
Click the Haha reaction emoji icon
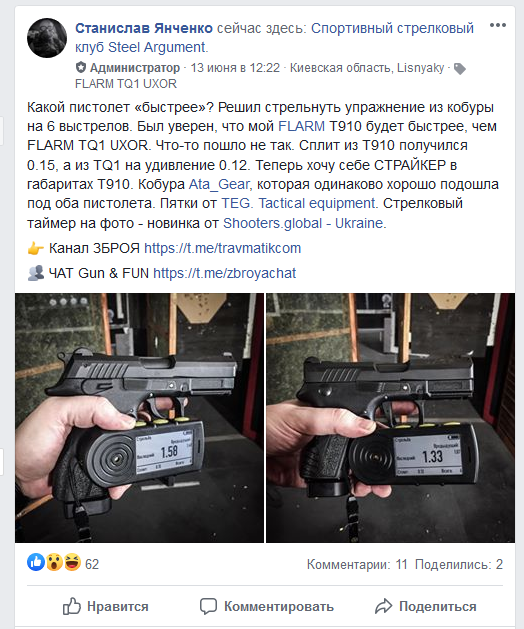point(73,562)
